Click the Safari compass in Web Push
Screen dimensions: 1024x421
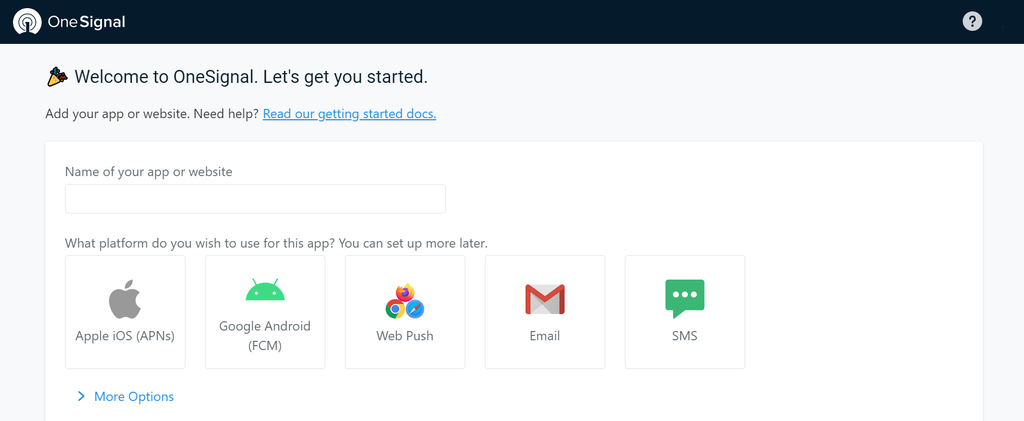point(415,309)
